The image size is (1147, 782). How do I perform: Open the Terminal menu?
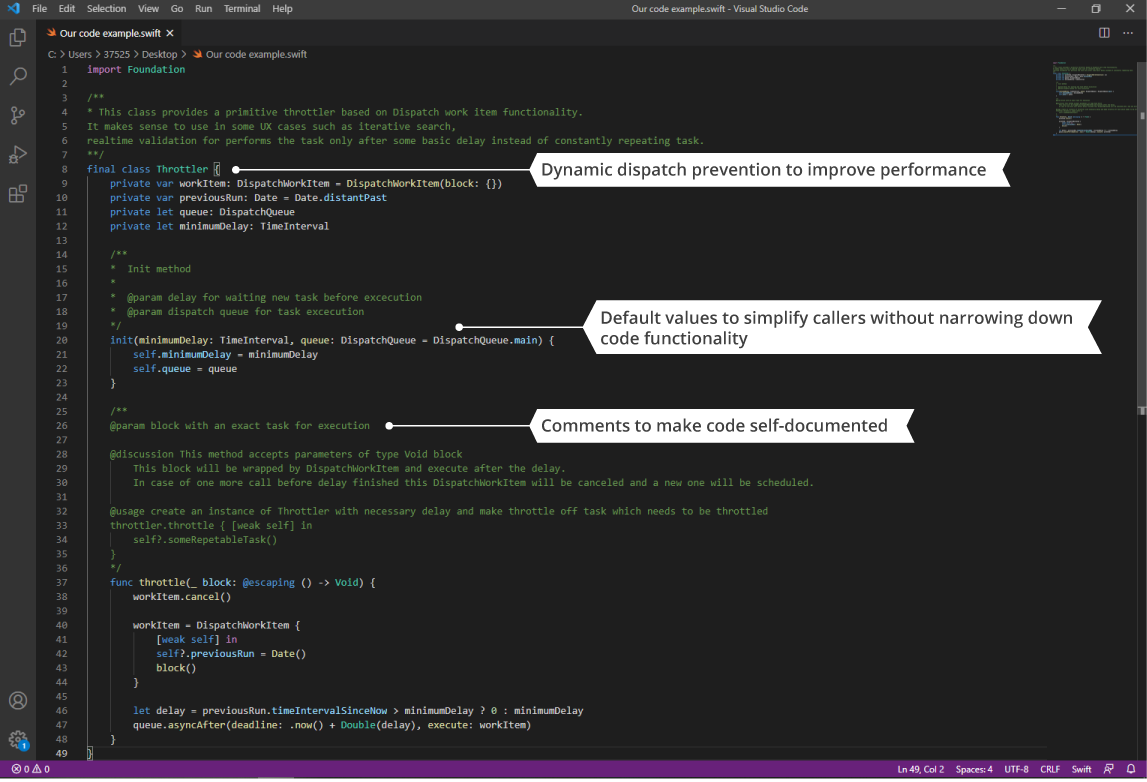point(241,8)
